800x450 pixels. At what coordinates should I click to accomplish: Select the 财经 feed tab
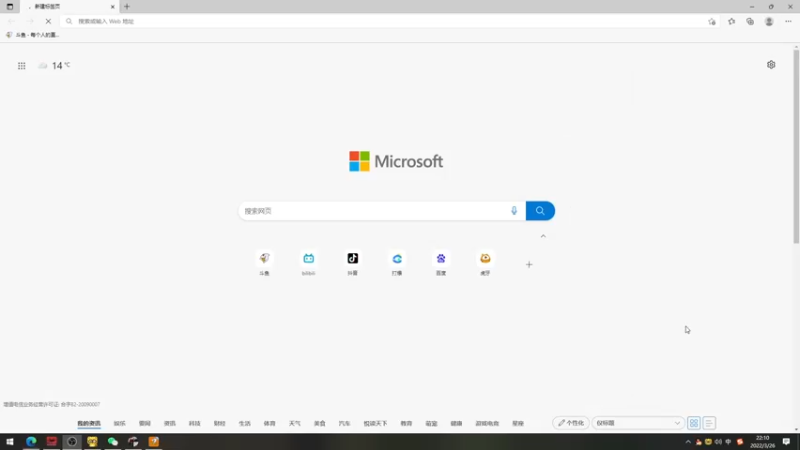pos(219,423)
